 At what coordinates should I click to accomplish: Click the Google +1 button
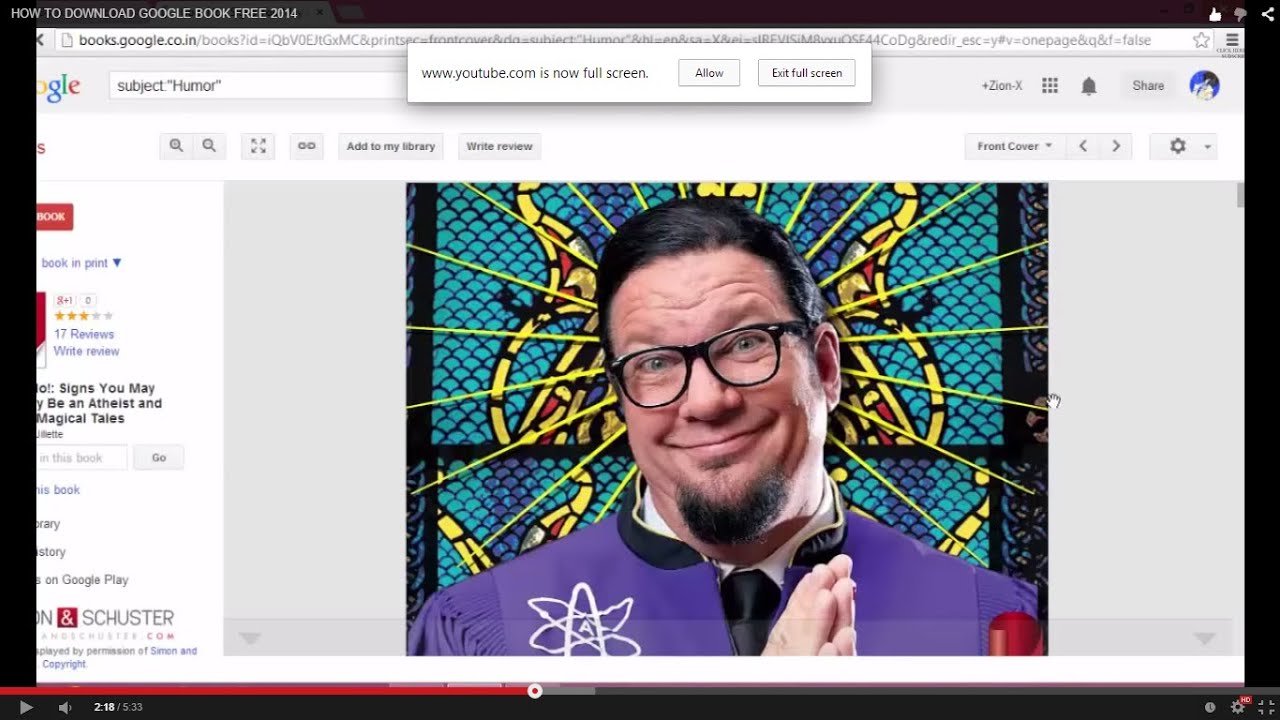tap(65, 300)
